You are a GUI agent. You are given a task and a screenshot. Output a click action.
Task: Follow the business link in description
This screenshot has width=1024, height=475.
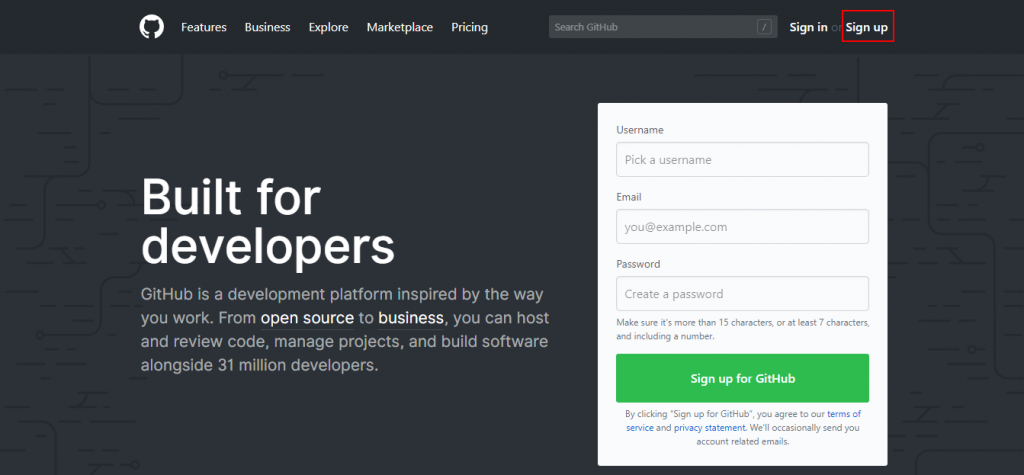click(x=411, y=319)
